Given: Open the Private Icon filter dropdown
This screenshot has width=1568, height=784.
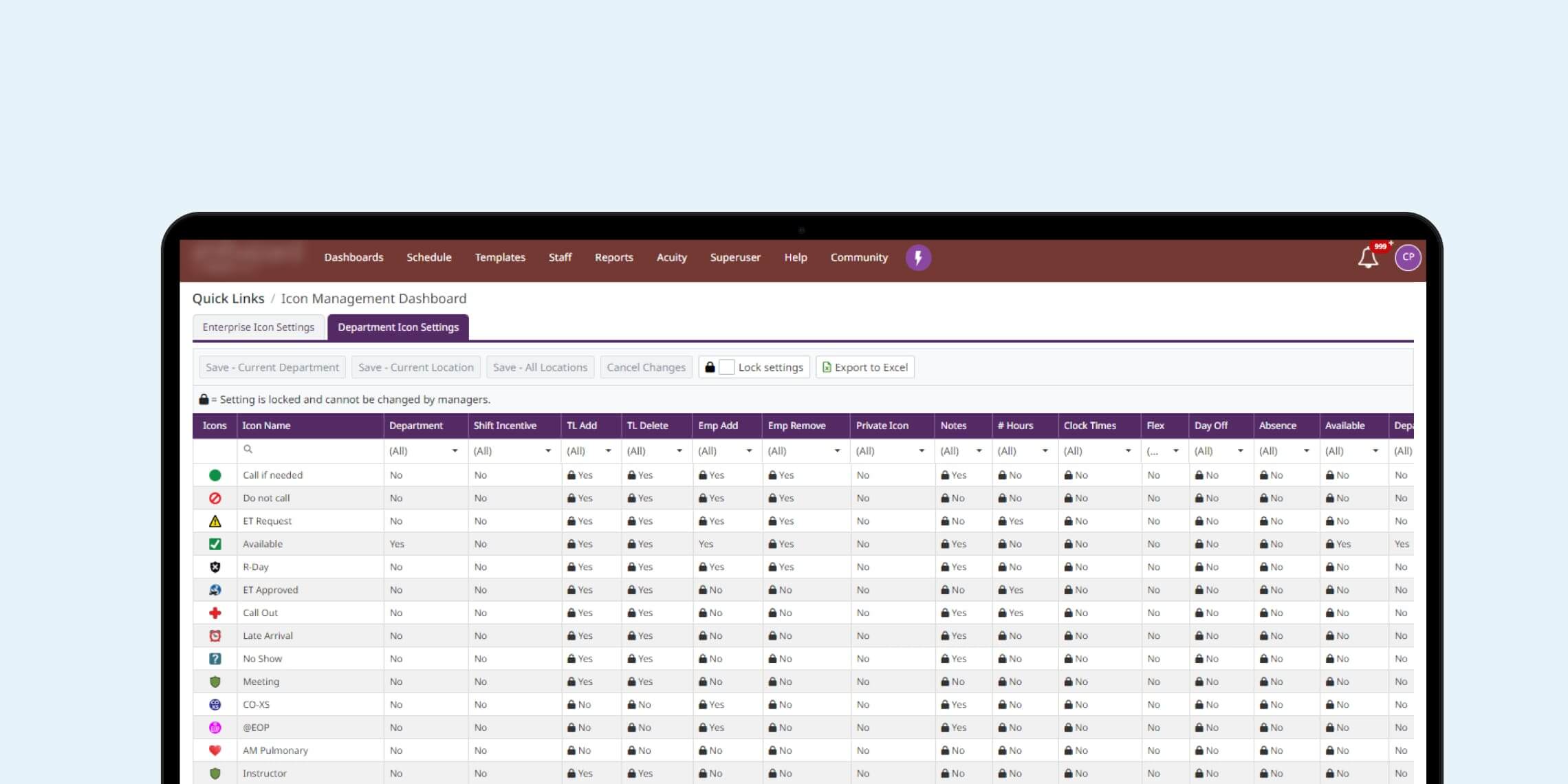Looking at the screenshot, I should click(x=921, y=451).
